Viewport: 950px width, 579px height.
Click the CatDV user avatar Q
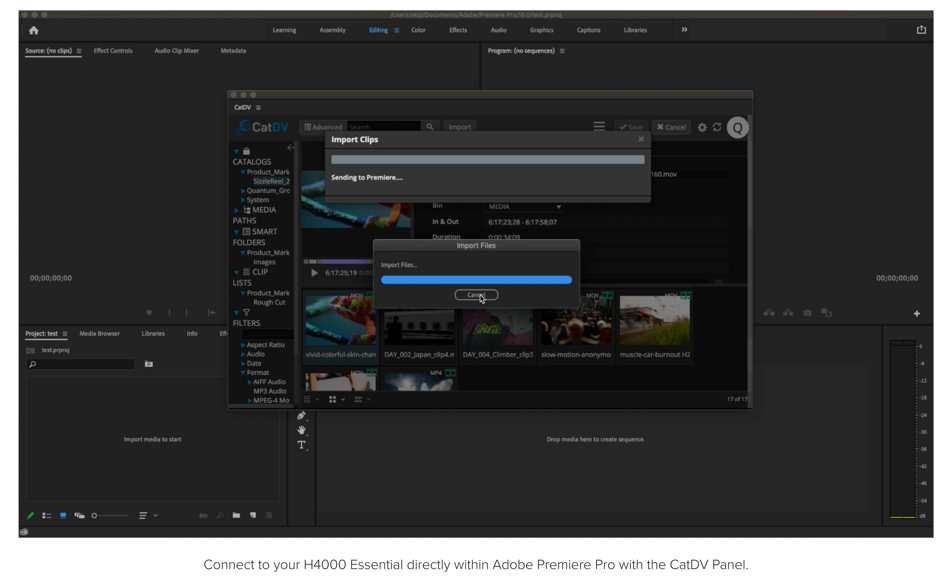(x=738, y=127)
